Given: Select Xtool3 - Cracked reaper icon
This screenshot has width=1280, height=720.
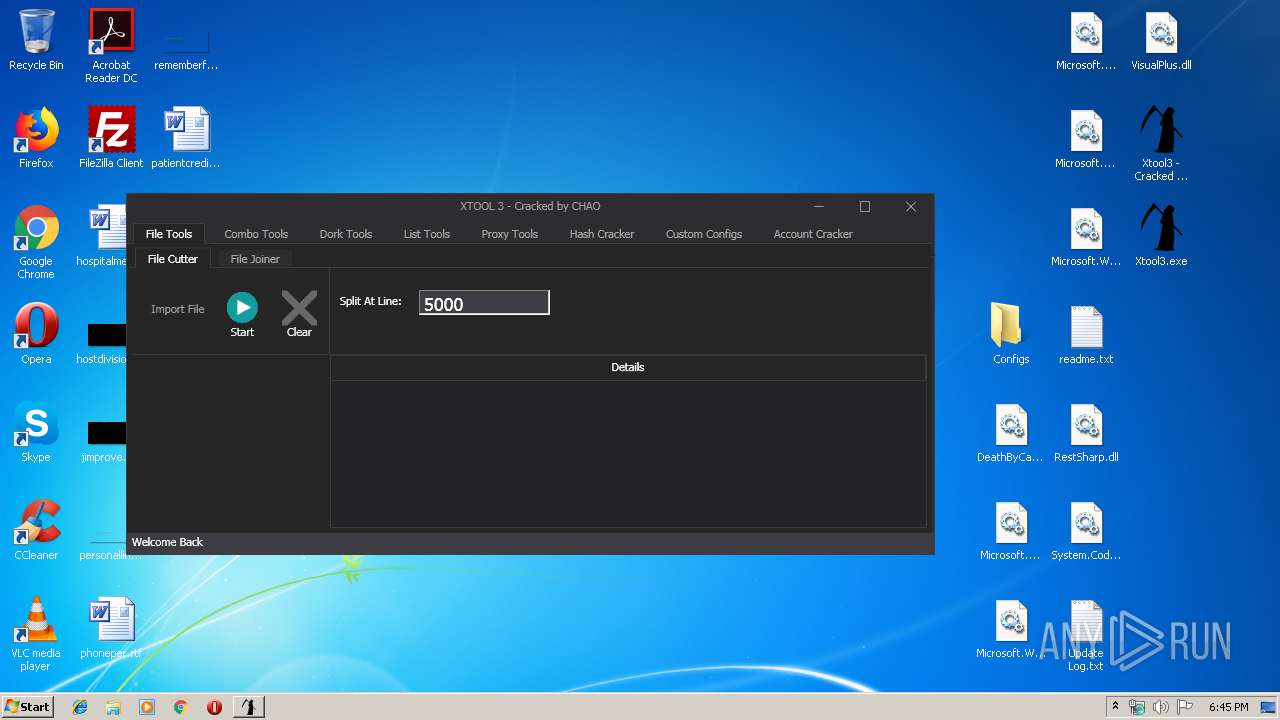Looking at the screenshot, I should pyautogui.click(x=1161, y=145).
